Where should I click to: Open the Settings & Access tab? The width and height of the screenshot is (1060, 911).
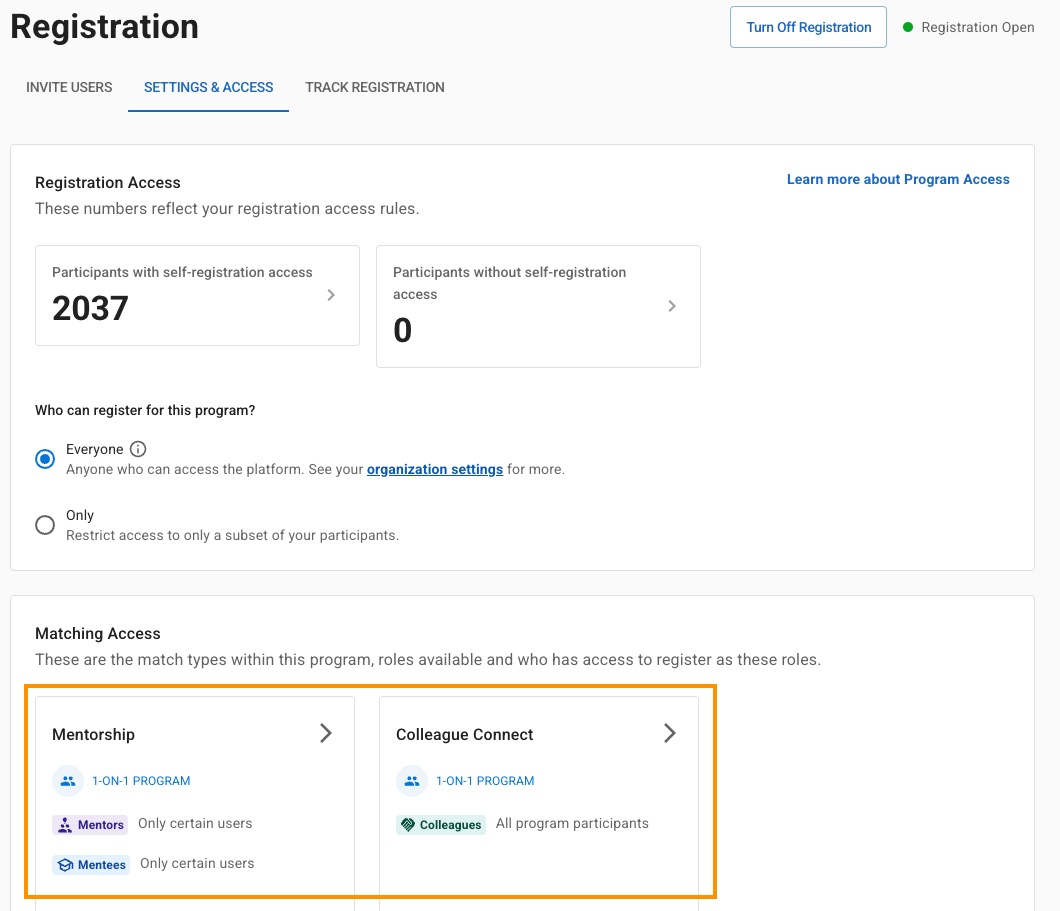208,87
